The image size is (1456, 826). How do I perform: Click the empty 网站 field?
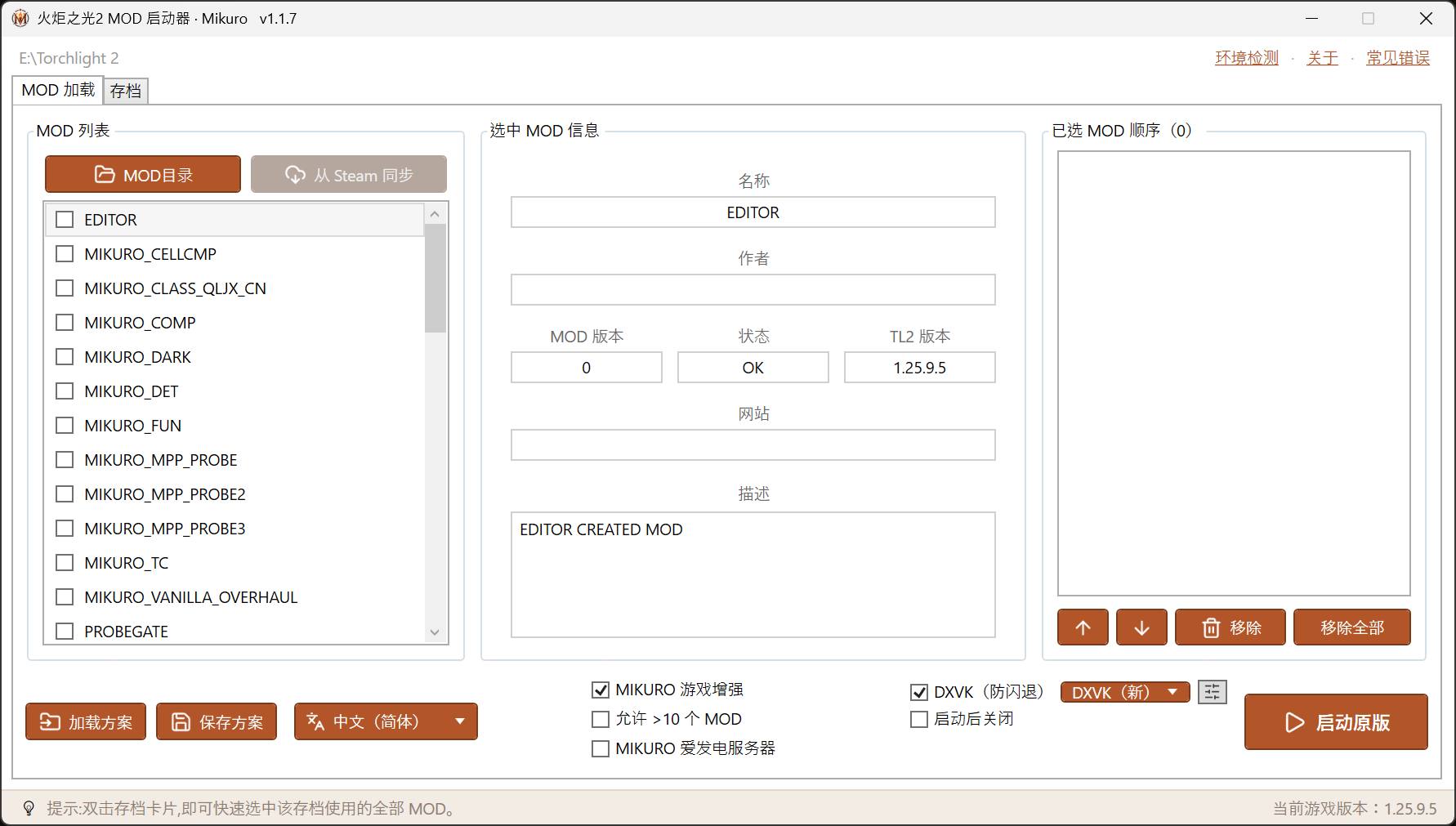(x=753, y=445)
